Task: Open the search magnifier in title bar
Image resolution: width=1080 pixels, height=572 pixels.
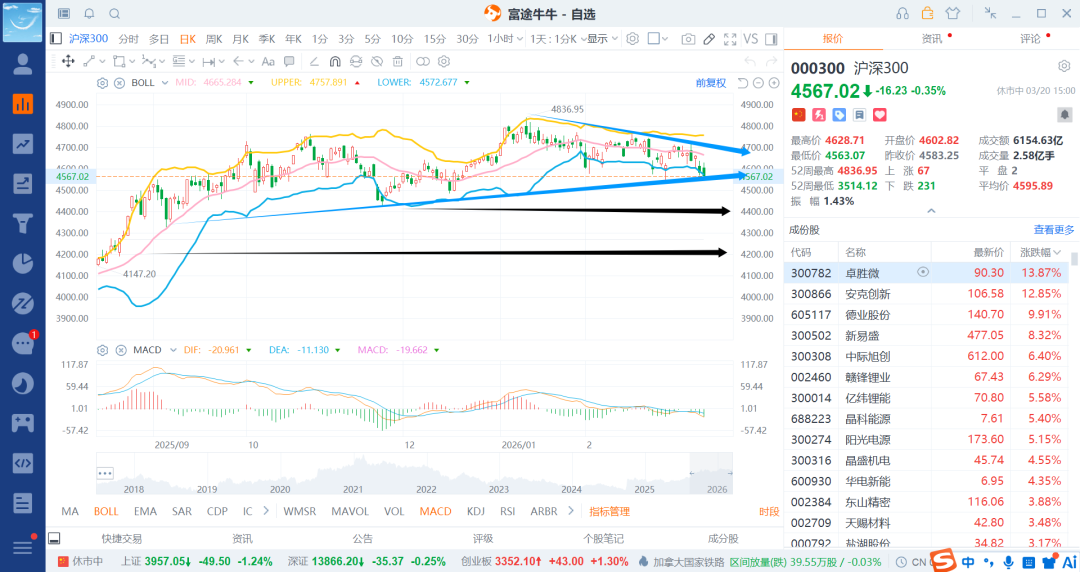Action: [x=115, y=14]
